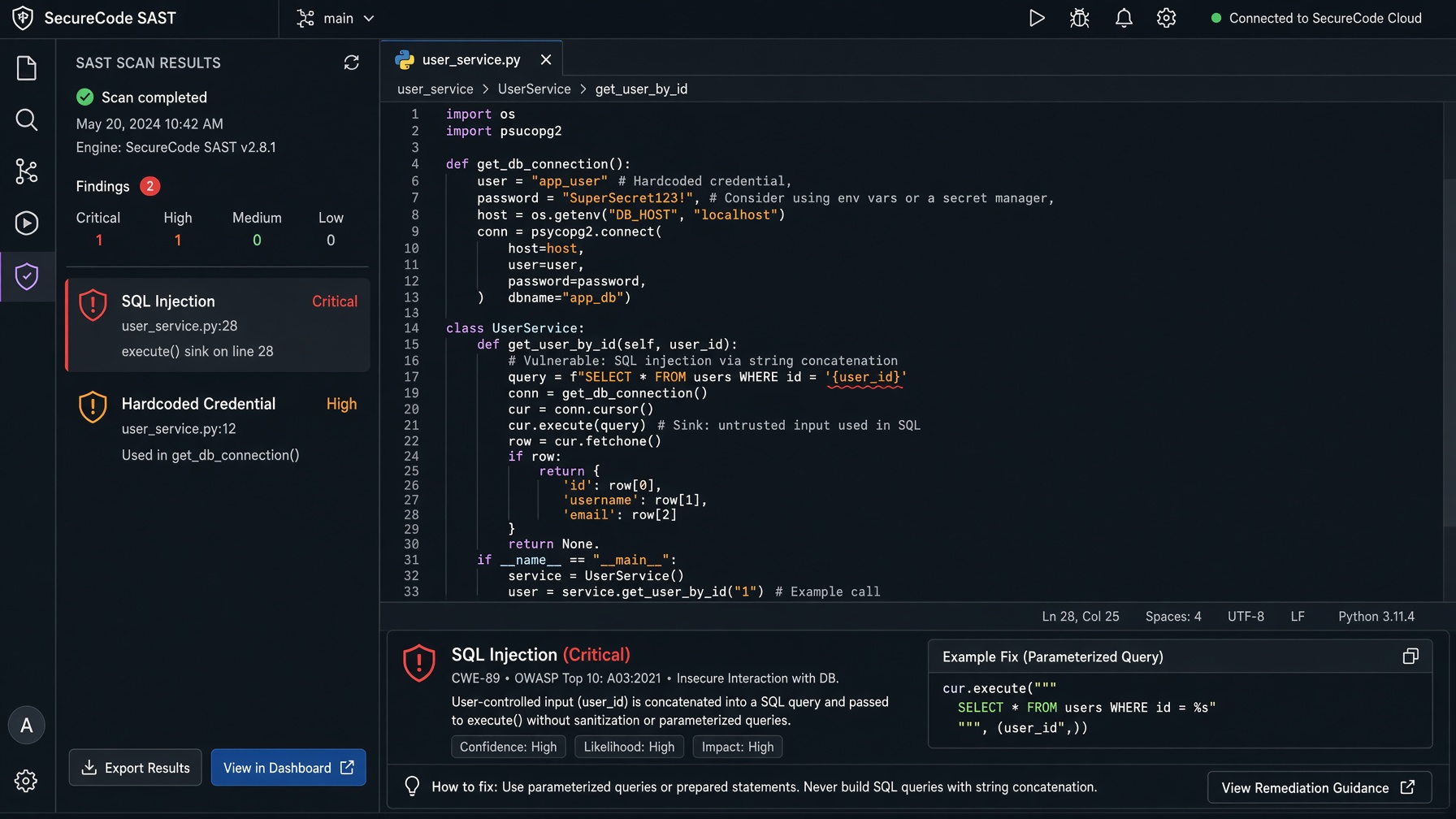The width and height of the screenshot is (1456, 819).
Task: Click get_user_by_id breadcrumb
Action: click(641, 89)
